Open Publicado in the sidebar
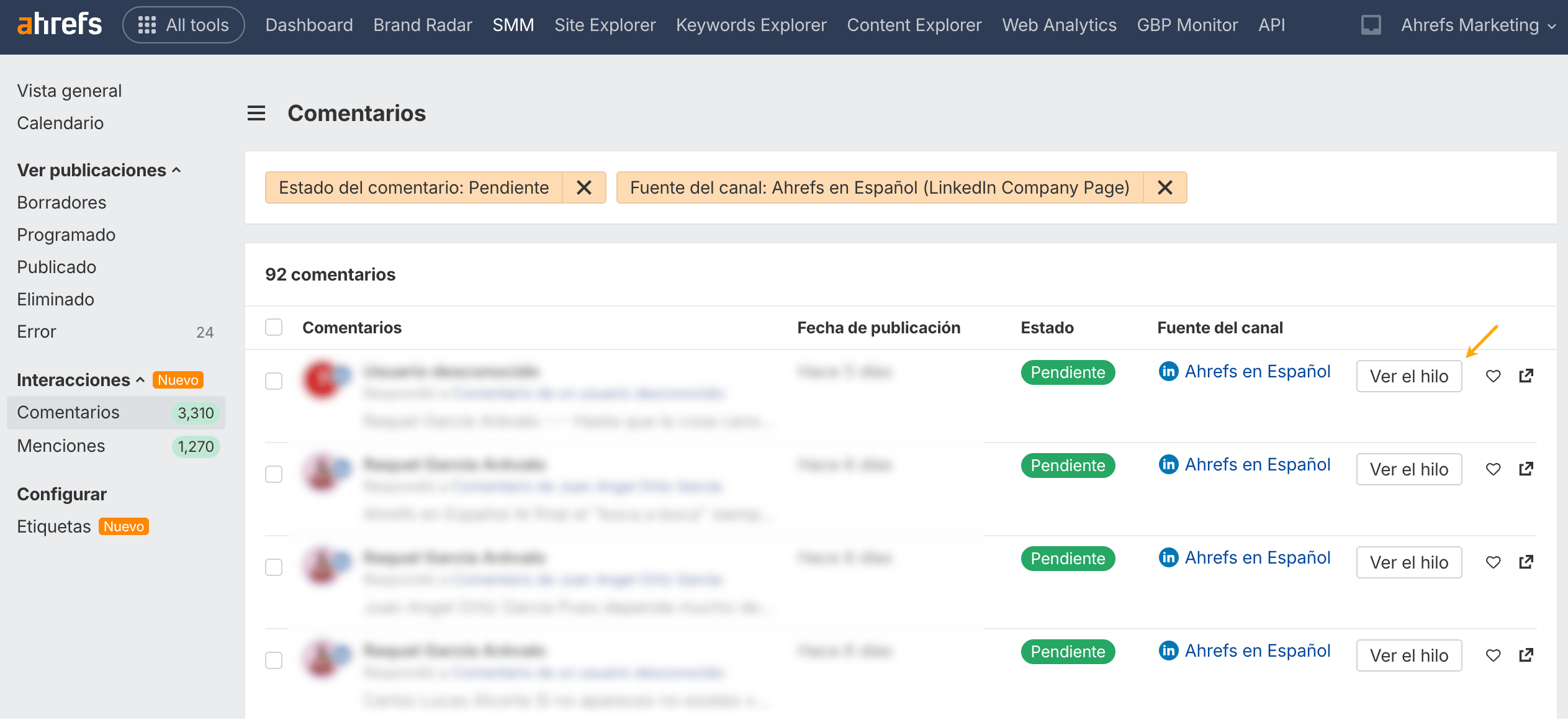Image resolution: width=1568 pixels, height=720 pixels. click(56, 267)
